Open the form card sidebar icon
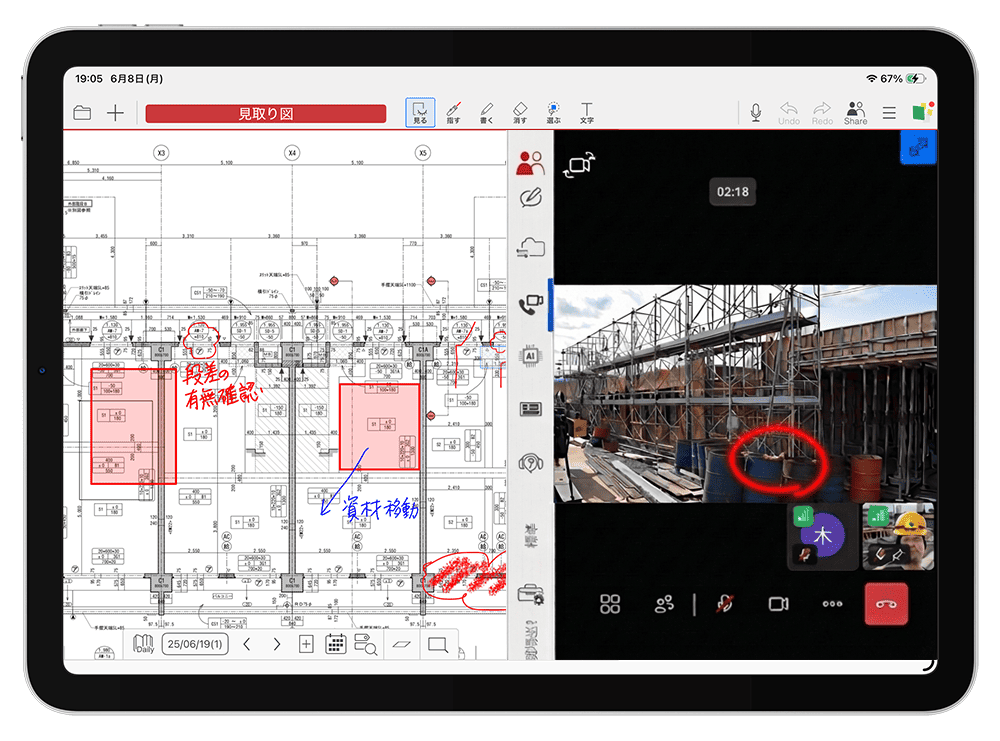The height and width of the screenshot is (741, 1000). [x=531, y=408]
